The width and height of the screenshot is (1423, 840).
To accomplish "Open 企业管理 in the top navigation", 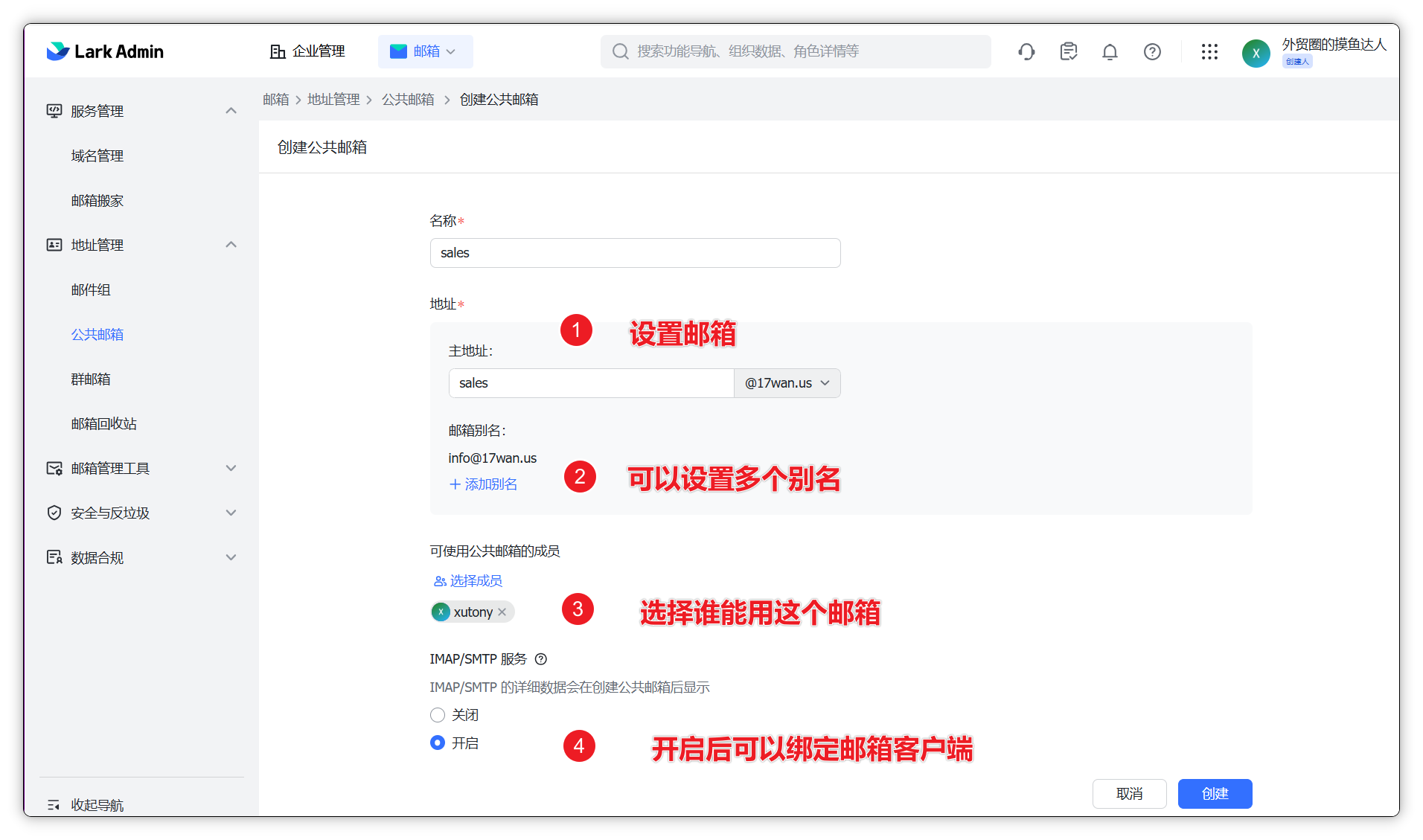I will pos(307,51).
